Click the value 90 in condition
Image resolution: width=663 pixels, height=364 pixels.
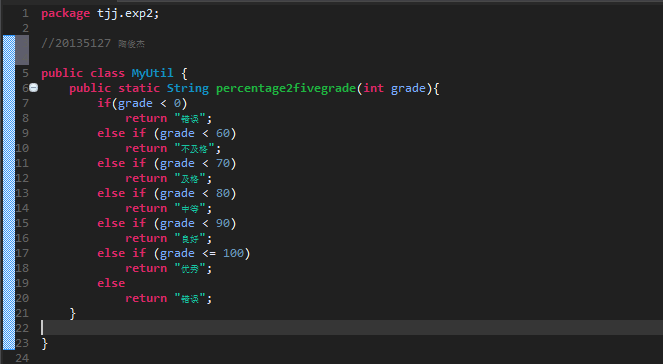click(223, 223)
